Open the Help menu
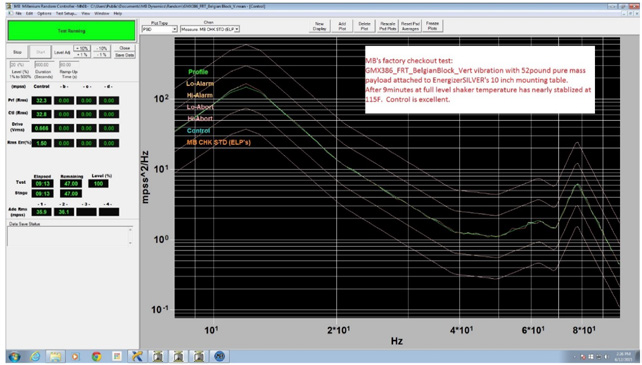This screenshot has width=642, height=365. pos(118,14)
